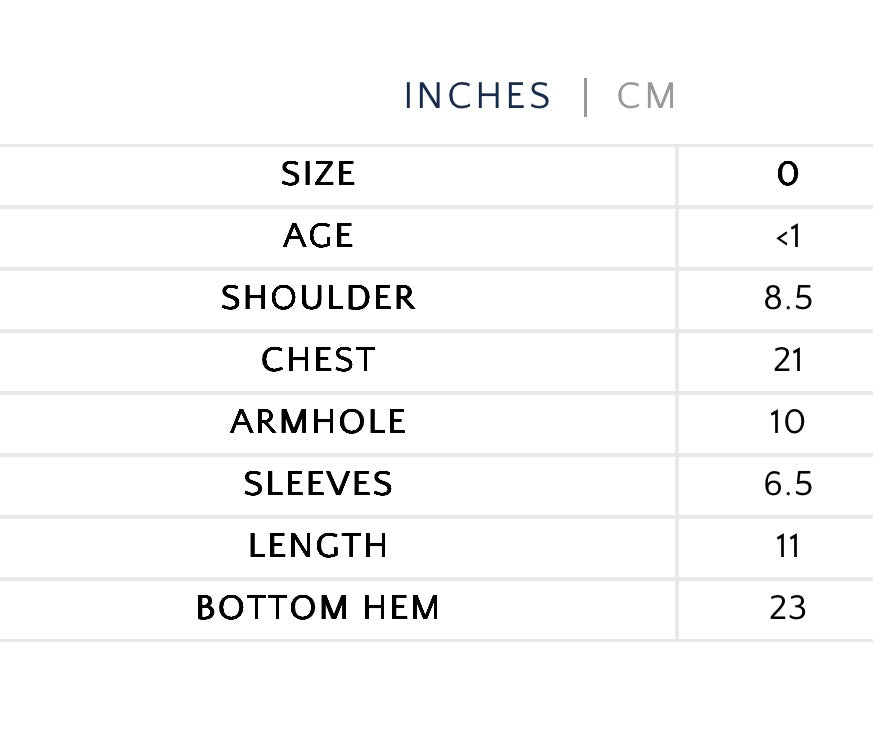
Task: Click the SLEEVES row label
Action: click(318, 484)
